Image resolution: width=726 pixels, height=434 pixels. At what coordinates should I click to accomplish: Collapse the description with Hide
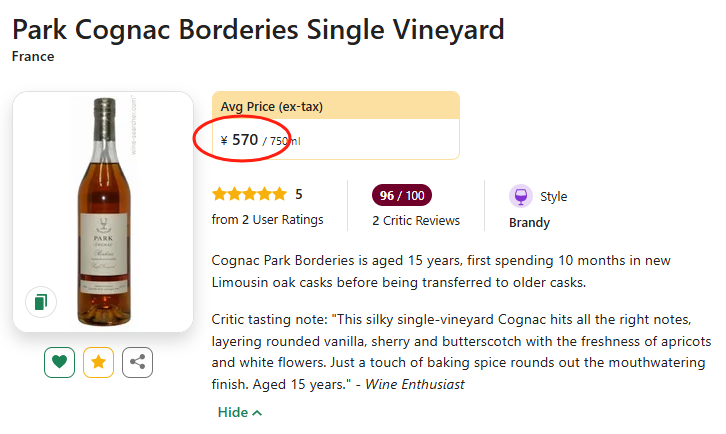coord(240,412)
